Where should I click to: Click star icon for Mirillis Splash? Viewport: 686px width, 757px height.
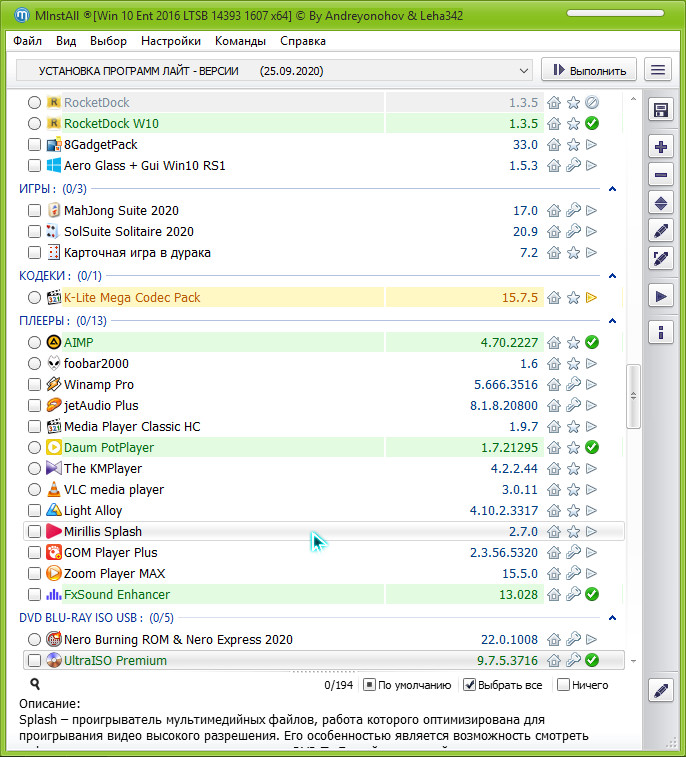[573, 532]
